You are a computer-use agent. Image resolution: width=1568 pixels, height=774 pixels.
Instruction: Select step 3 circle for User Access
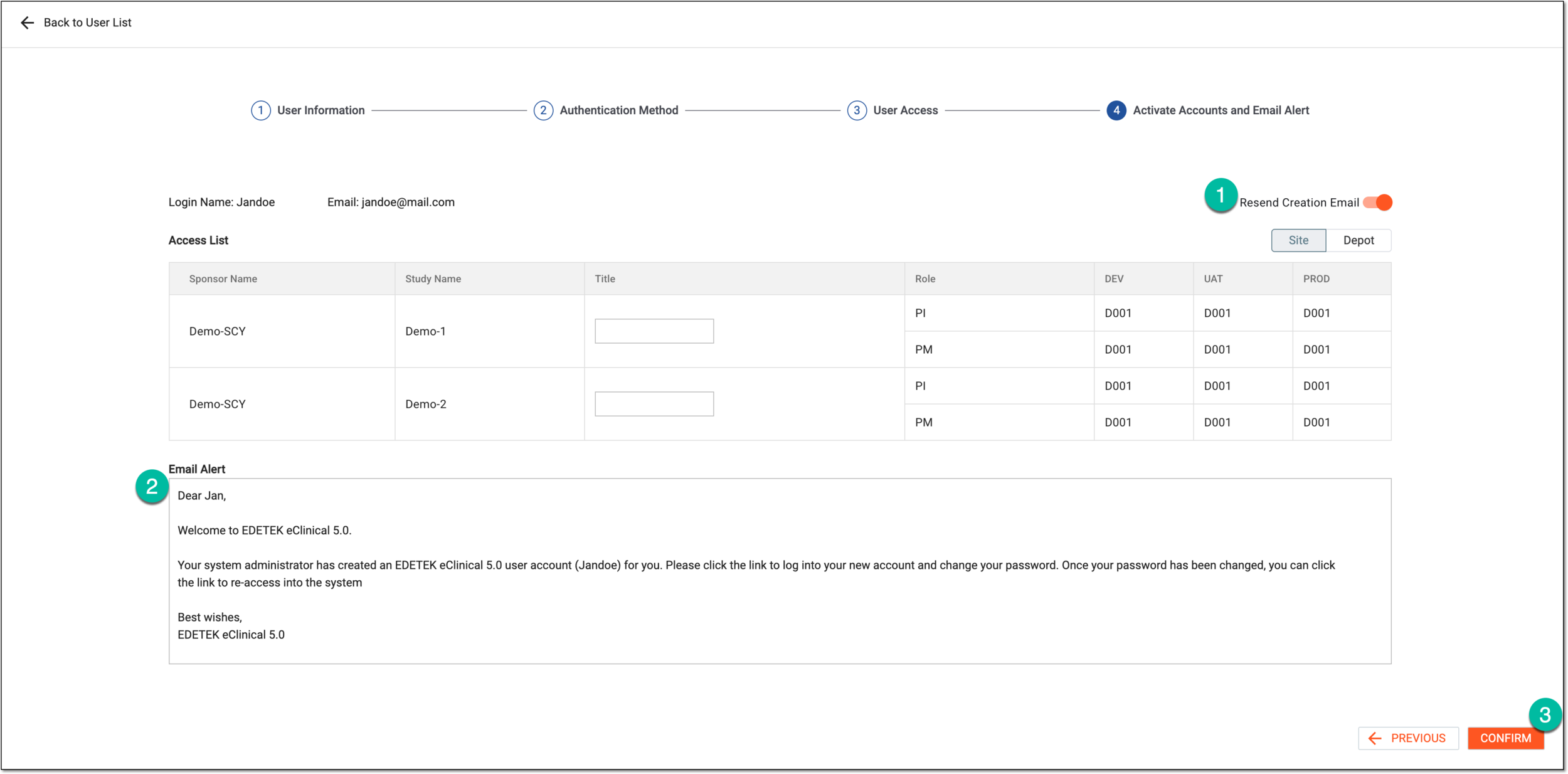(x=857, y=110)
